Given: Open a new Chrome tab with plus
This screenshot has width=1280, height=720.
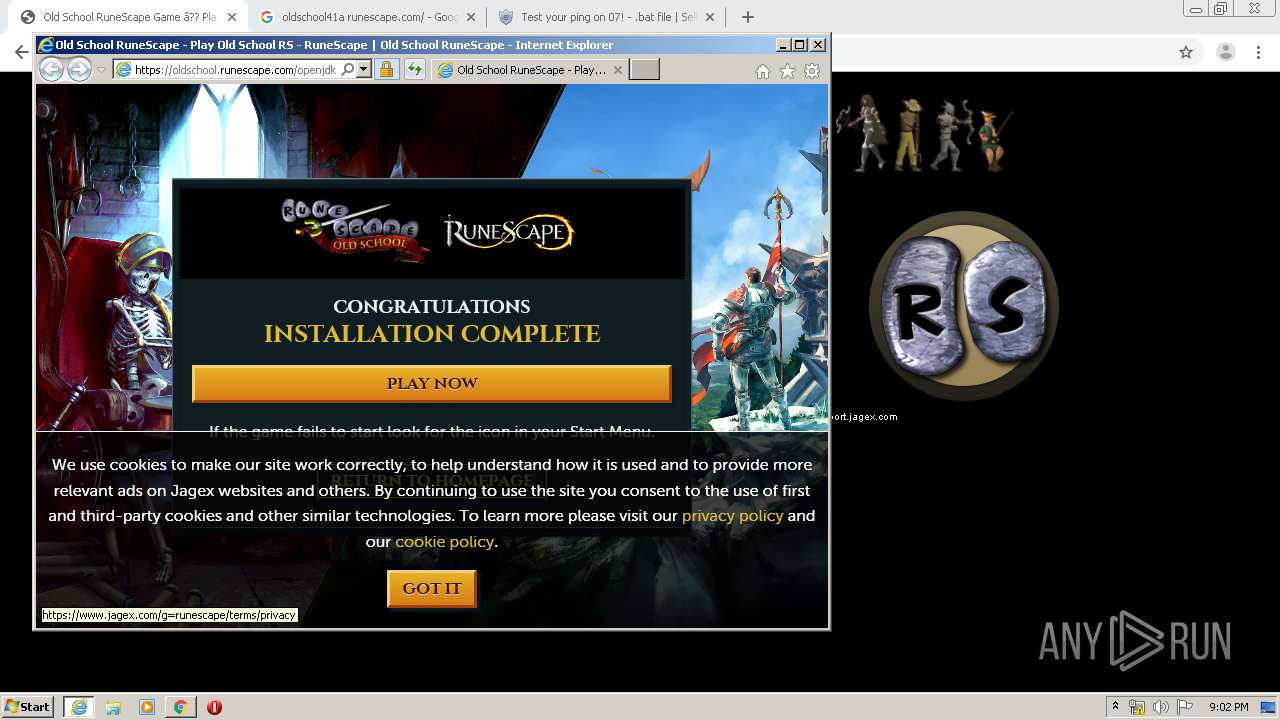Looking at the screenshot, I should 748,17.
